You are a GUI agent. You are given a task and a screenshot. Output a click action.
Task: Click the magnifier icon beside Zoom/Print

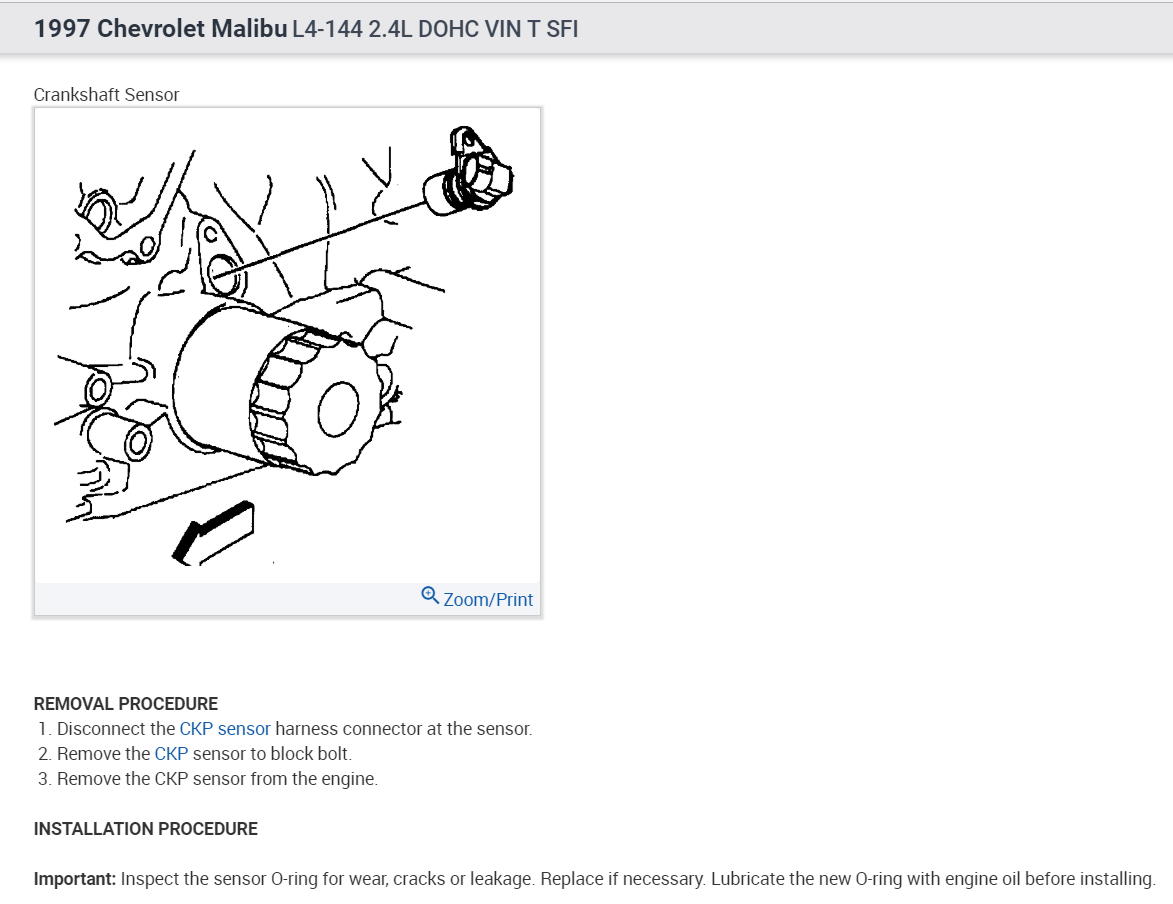(x=429, y=596)
